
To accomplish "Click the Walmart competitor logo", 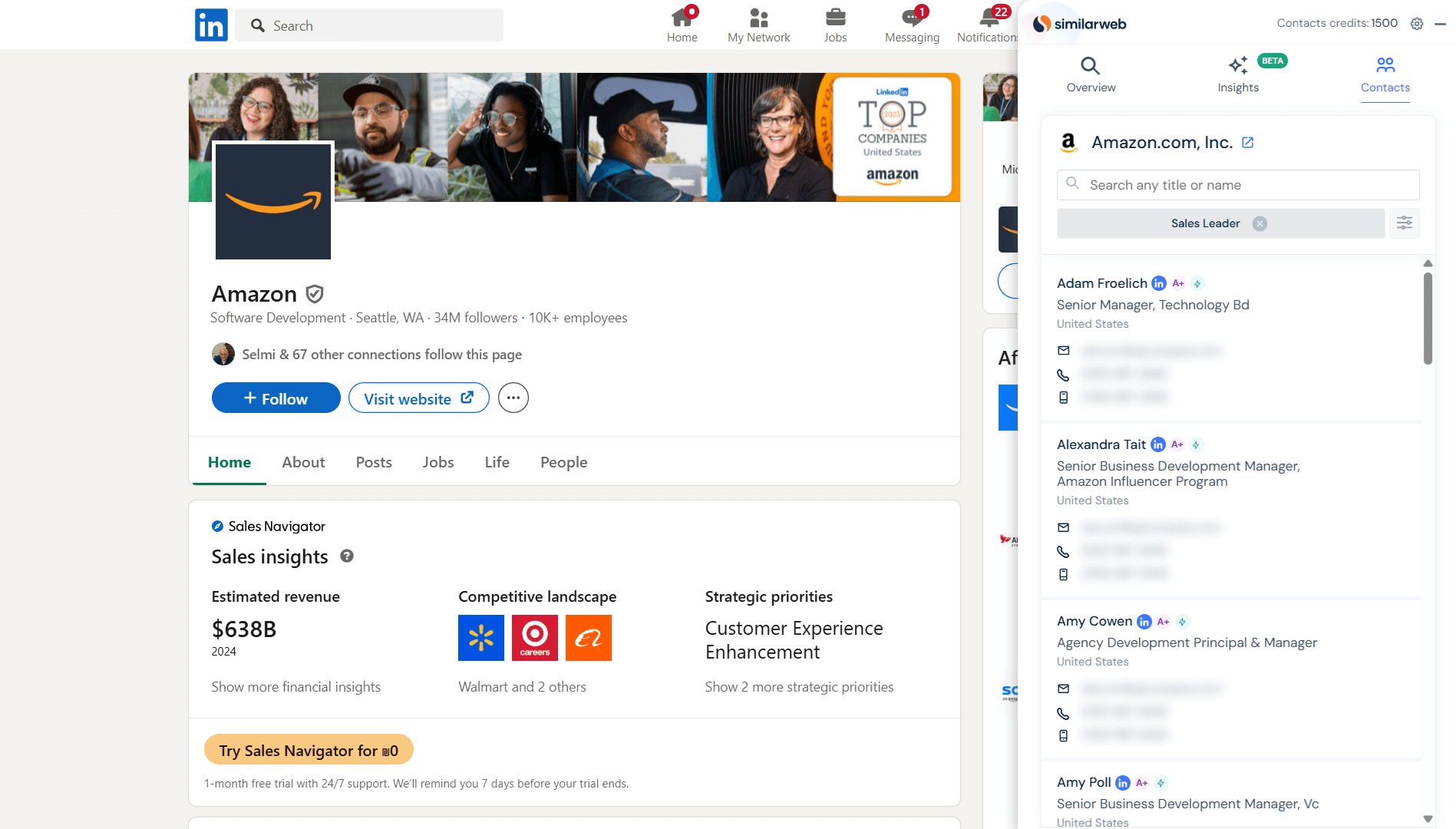I will point(481,638).
